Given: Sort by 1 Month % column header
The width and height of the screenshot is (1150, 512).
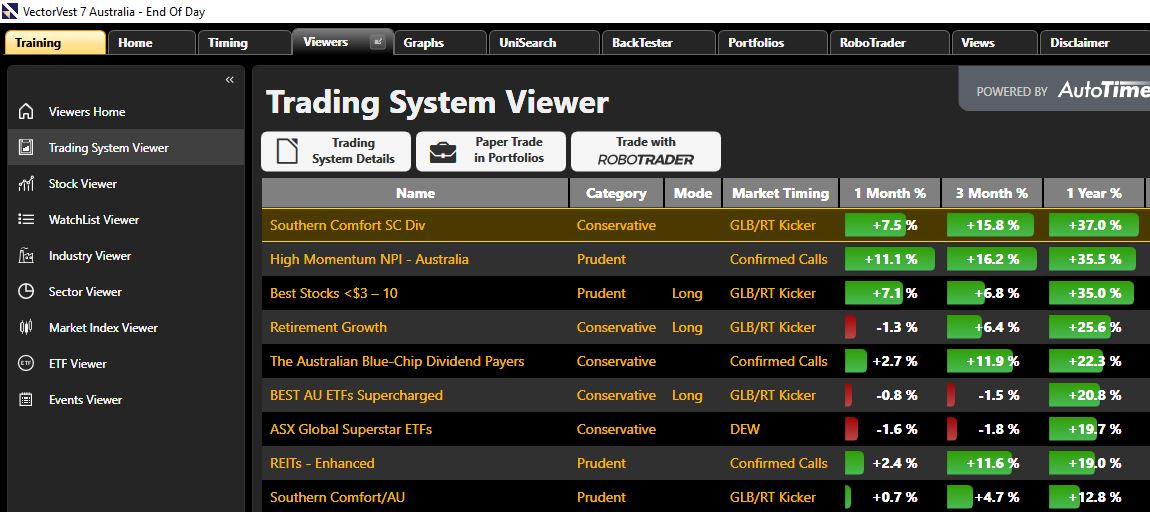Looking at the screenshot, I should pos(890,193).
